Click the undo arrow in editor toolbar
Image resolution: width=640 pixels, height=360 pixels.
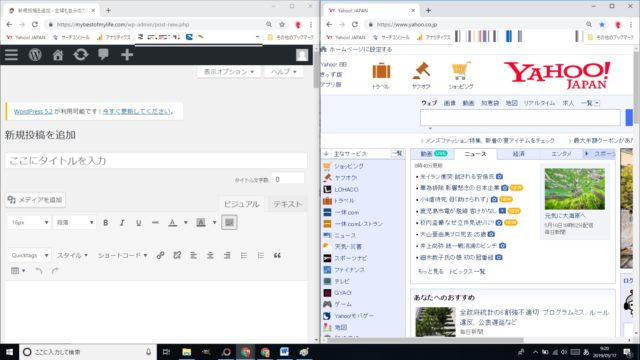(39, 271)
